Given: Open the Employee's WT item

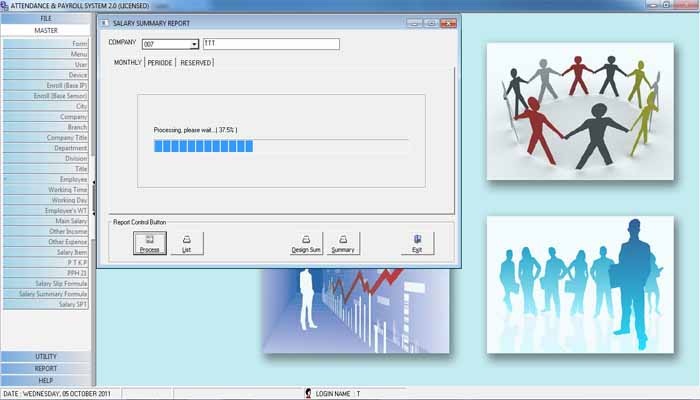Looking at the screenshot, I should pos(46,210).
